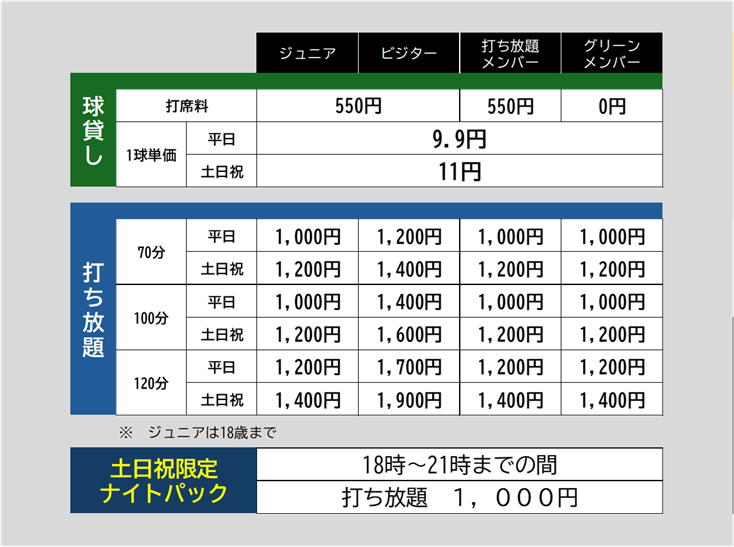Click the ジュニア column header
This screenshot has width=734, height=547.
point(307,54)
